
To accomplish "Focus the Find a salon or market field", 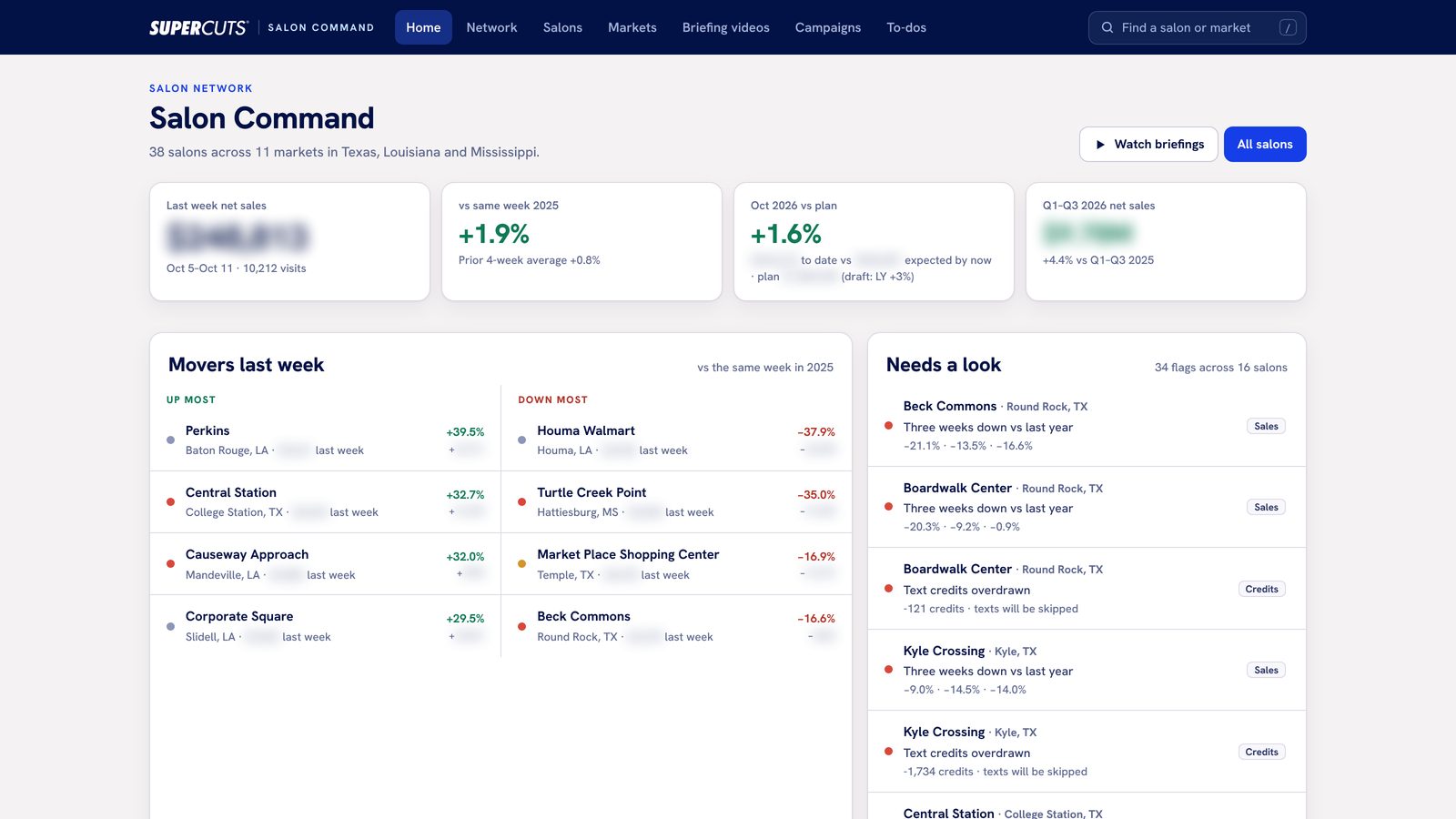I will point(1198,27).
